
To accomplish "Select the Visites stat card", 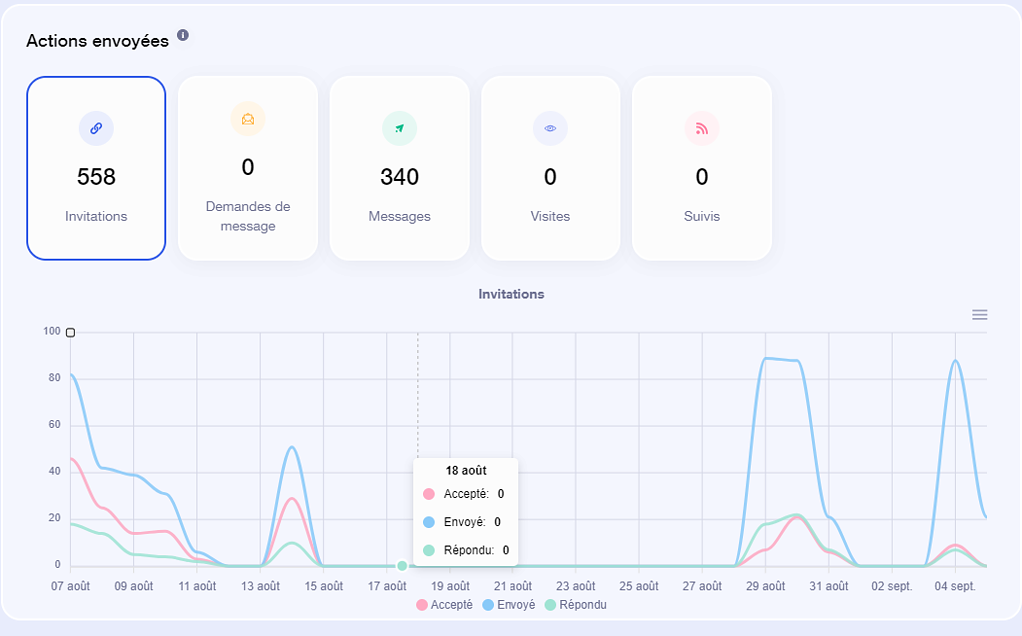I will (x=550, y=168).
